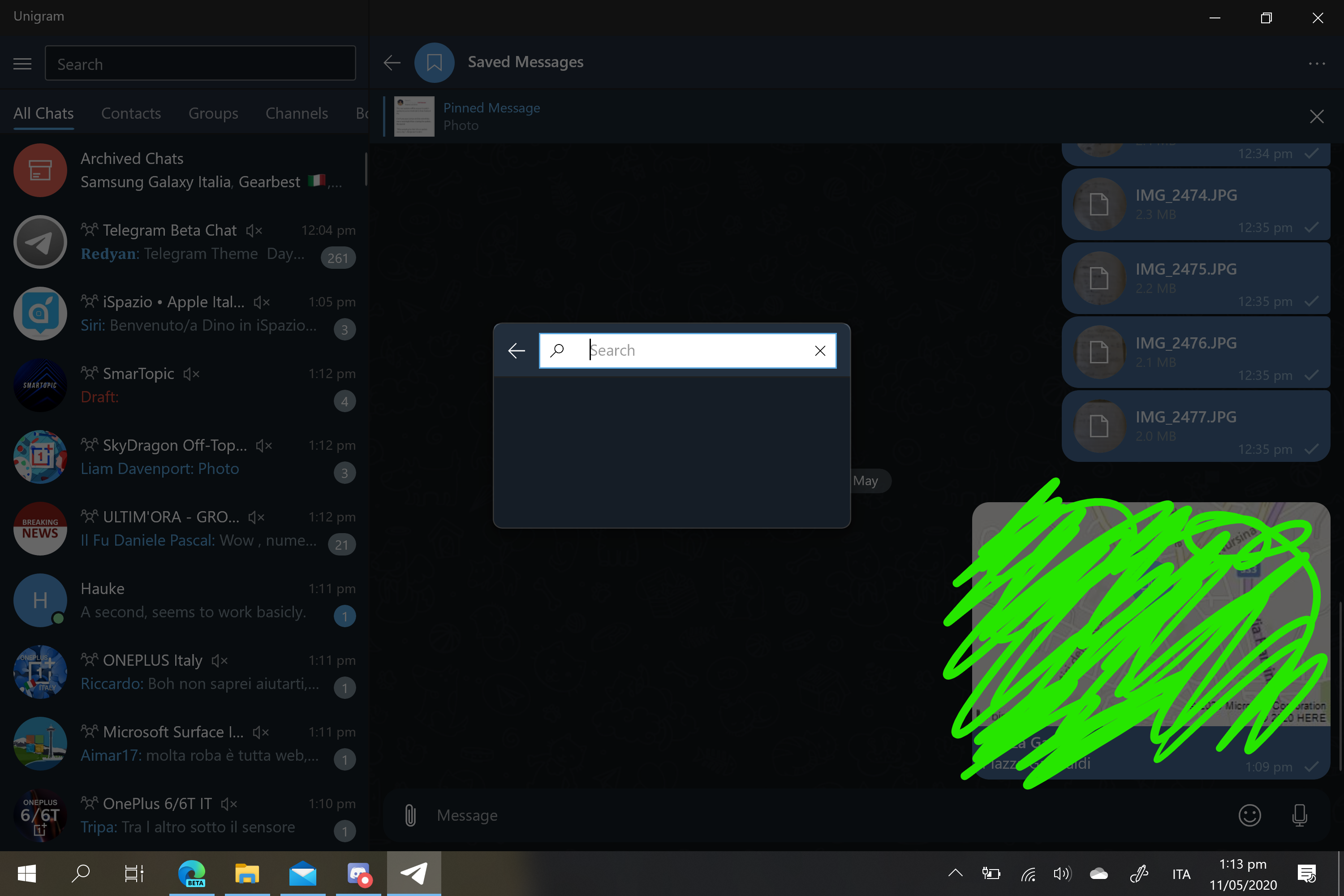Open the Hauke chat
Image resolution: width=1344 pixels, height=896 pixels.
tap(183, 600)
